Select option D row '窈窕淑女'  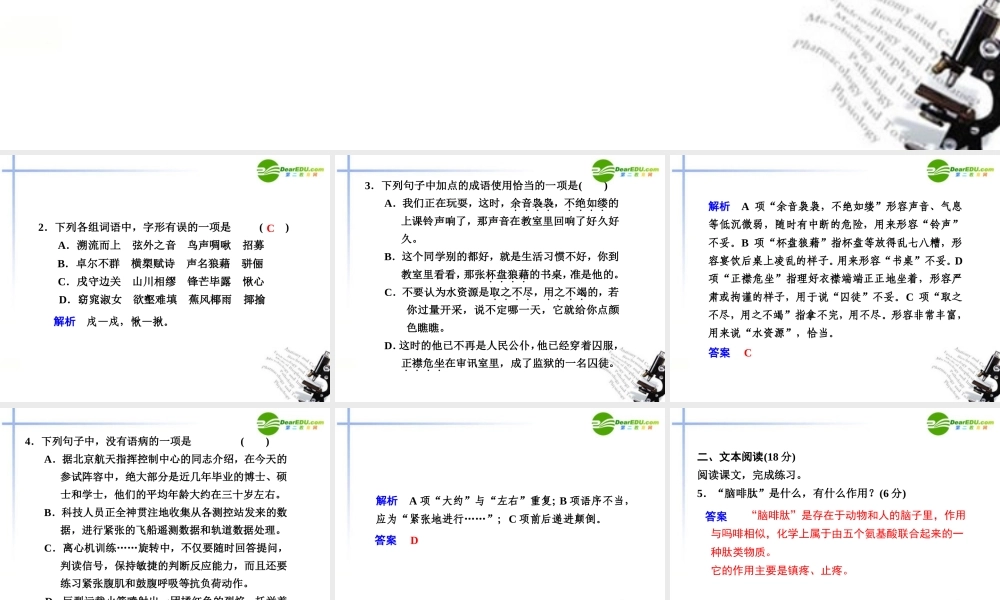tap(162, 299)
